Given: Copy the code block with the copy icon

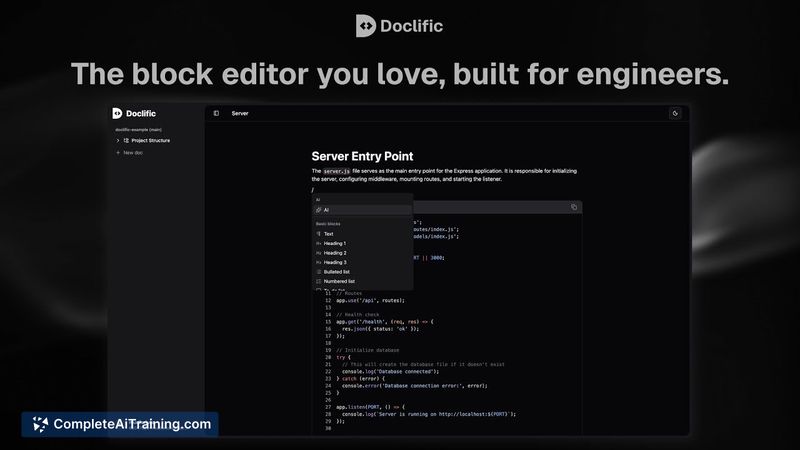Looking at the screenshot, I should point(574,207).
